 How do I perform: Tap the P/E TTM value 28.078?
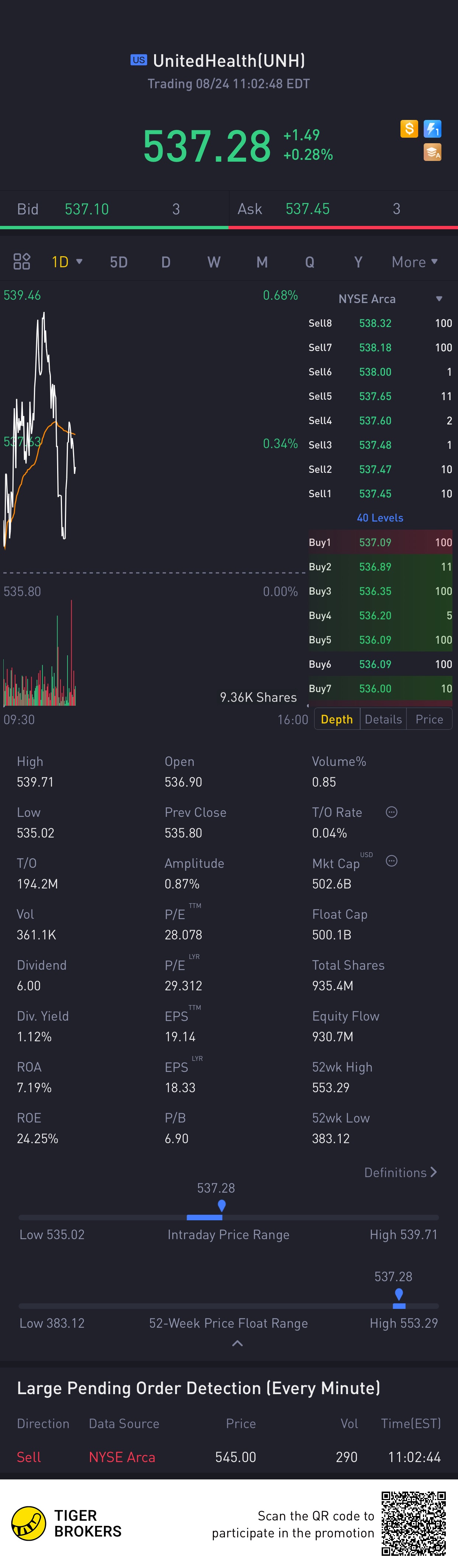pos(183,935)
